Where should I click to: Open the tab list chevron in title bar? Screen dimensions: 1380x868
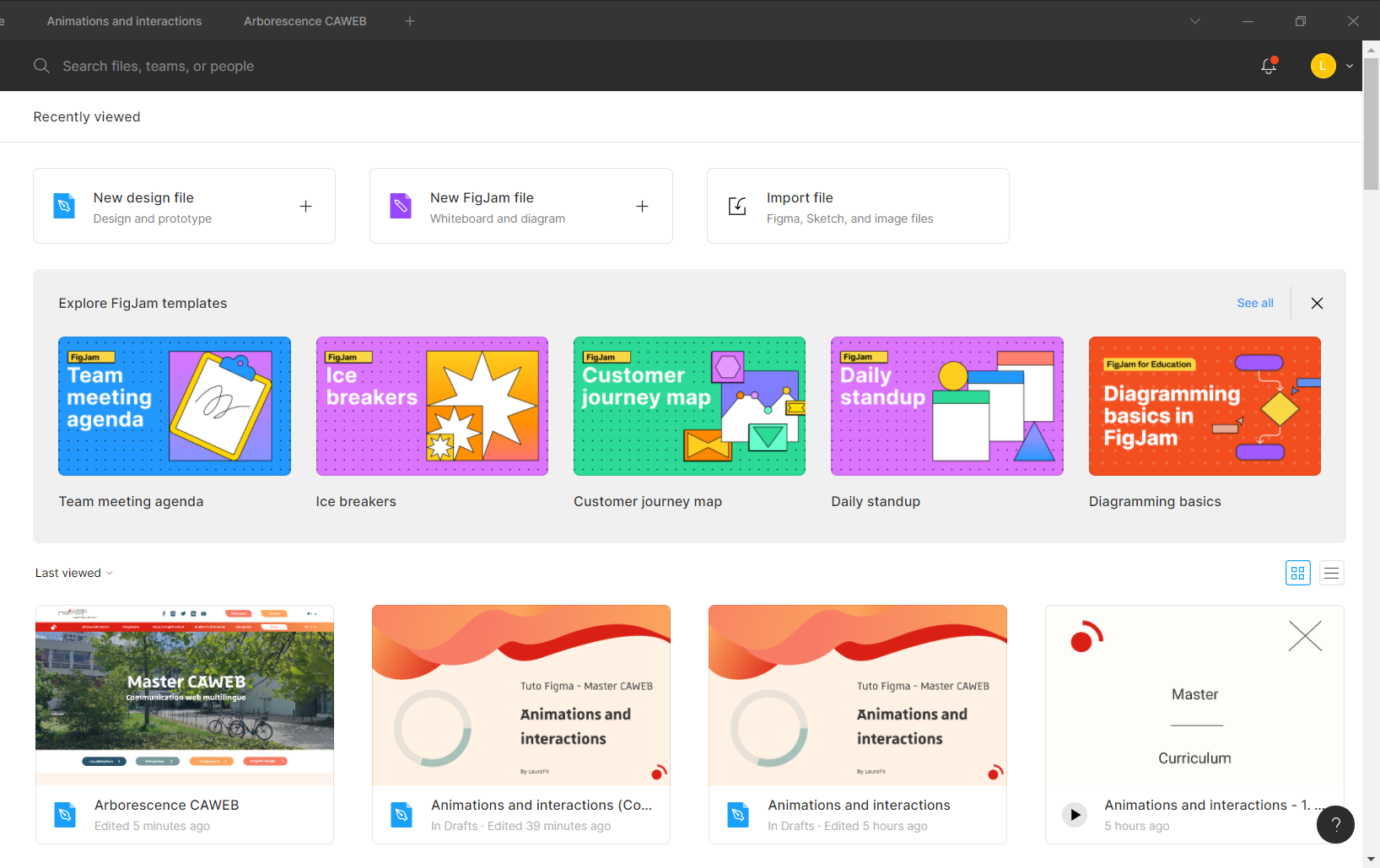1194,21
